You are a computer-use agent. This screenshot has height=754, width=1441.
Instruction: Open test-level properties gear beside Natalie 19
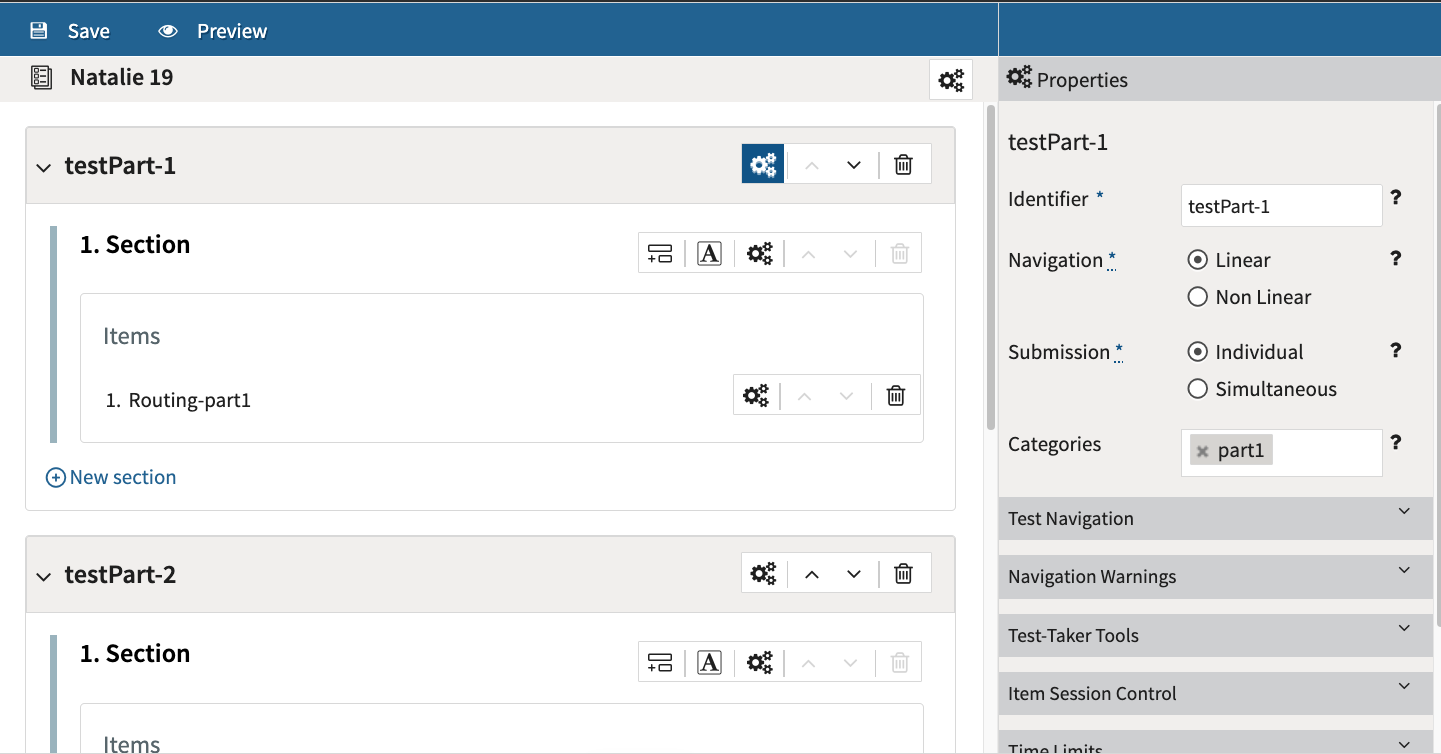click(x=951, y=80)
